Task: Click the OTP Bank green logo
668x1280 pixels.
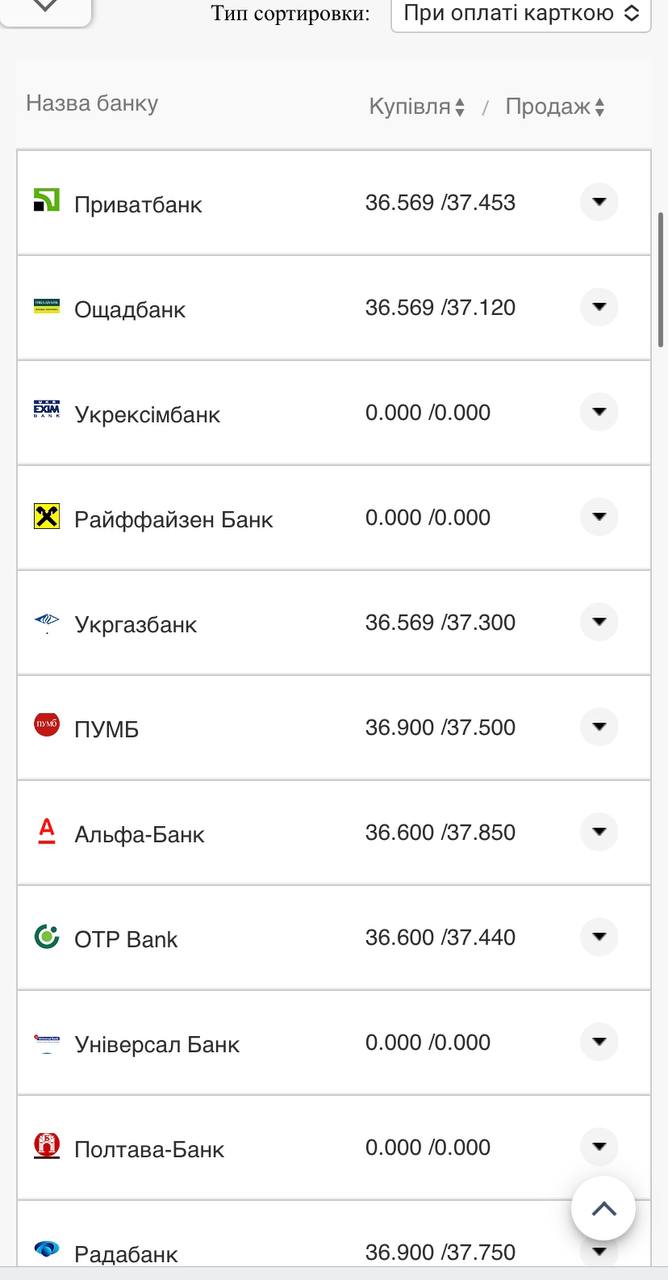Action: pos(47,936)
